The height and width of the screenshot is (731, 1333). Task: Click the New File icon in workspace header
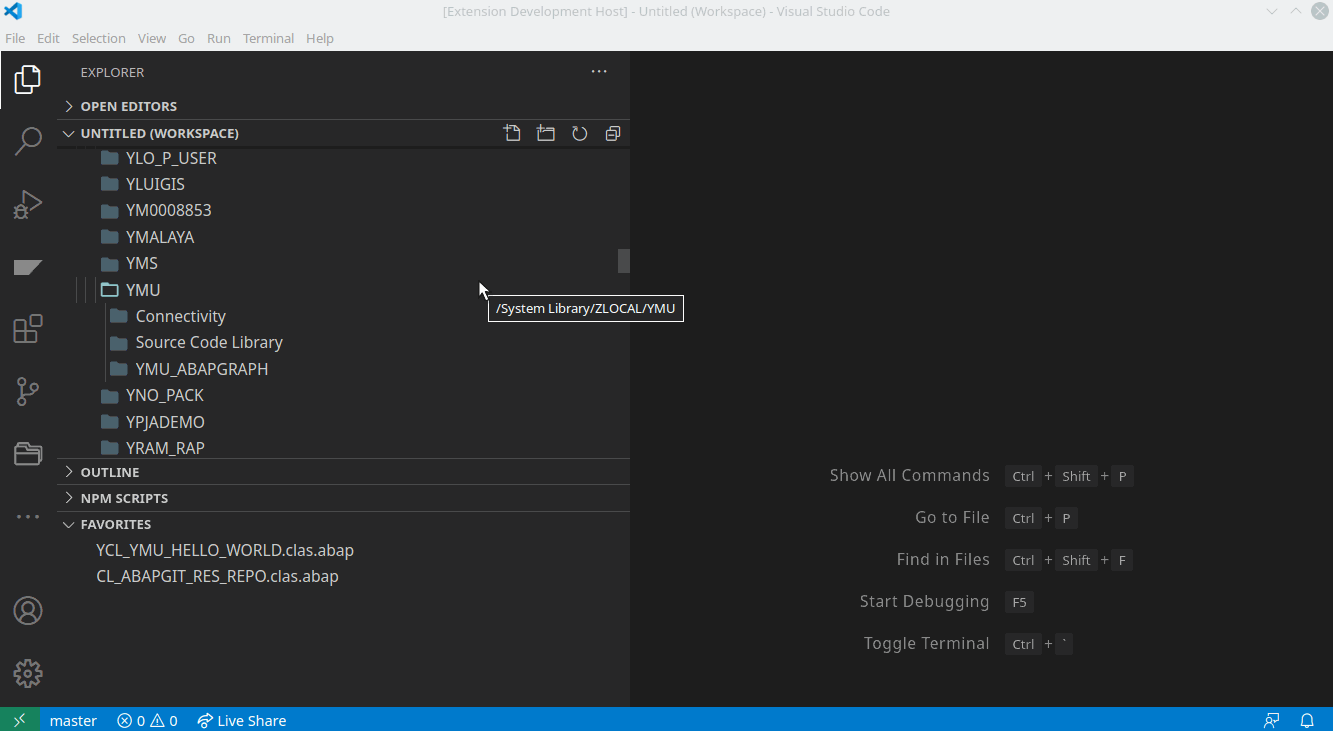tap(512, 133)
